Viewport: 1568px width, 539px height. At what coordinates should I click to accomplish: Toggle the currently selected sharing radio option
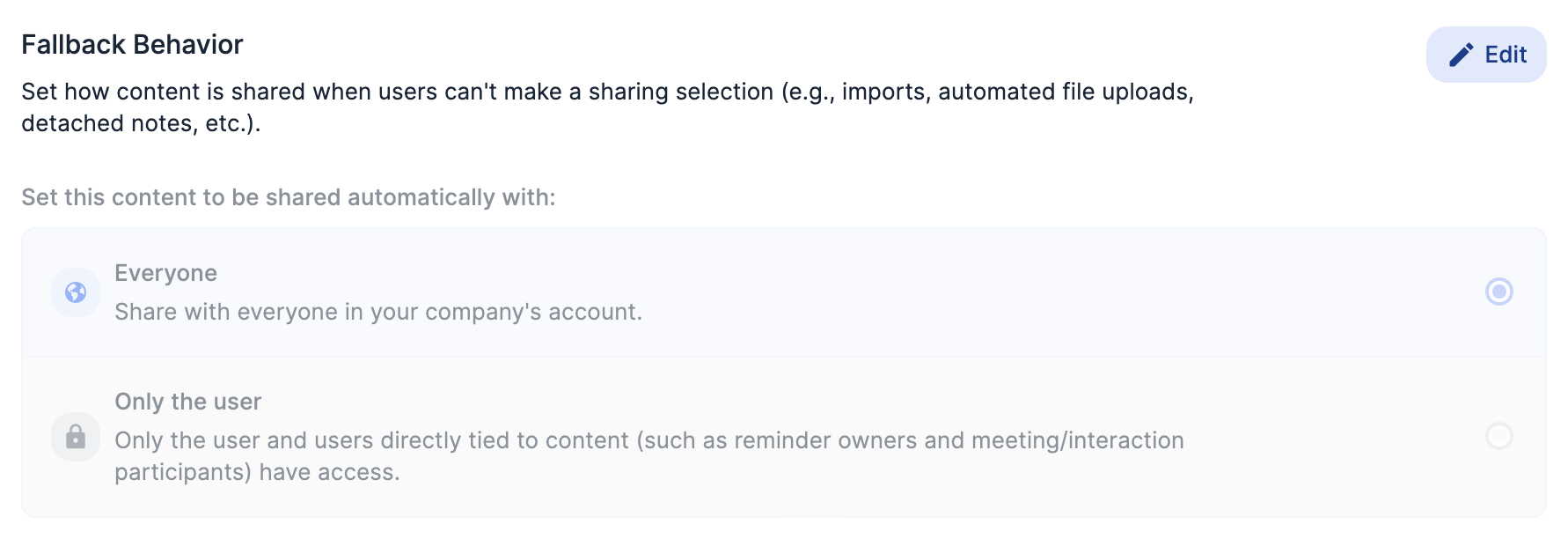(1498, 292)
